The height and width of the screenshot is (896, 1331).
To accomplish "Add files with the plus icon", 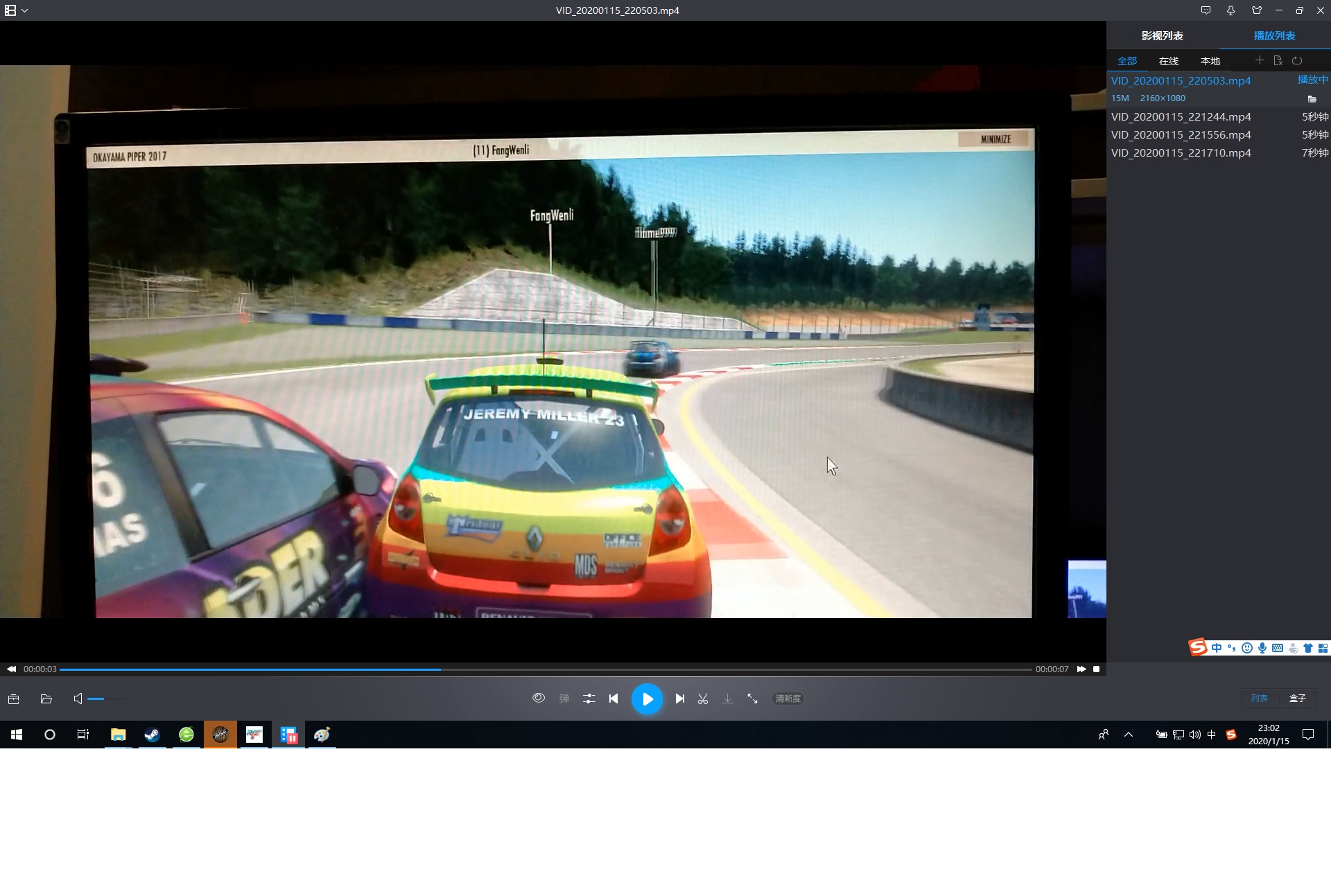I will 1260,60.
